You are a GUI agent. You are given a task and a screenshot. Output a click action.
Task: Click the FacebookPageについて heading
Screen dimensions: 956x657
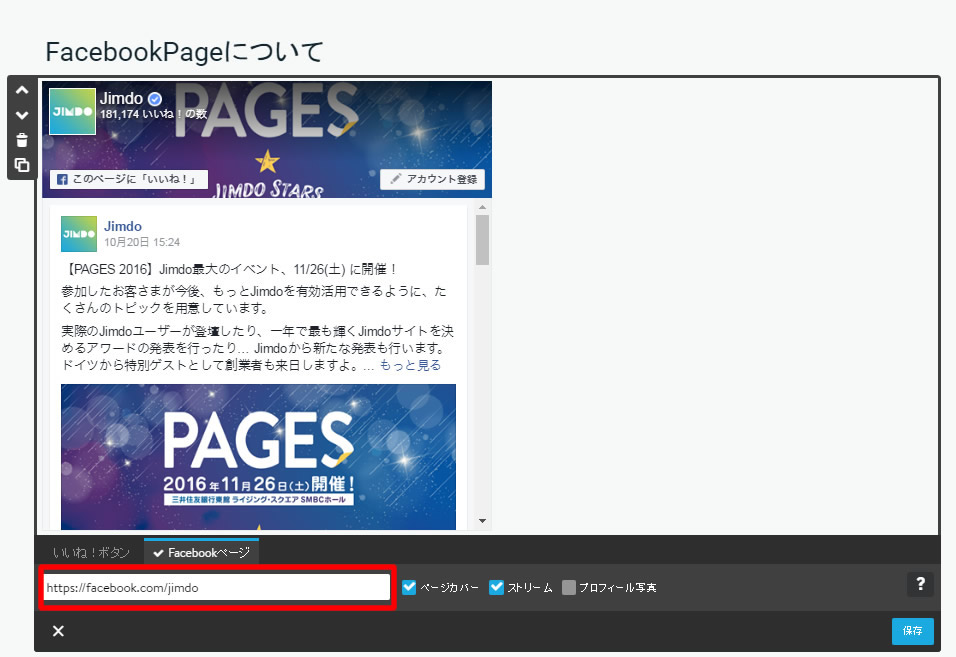point(184,52)
